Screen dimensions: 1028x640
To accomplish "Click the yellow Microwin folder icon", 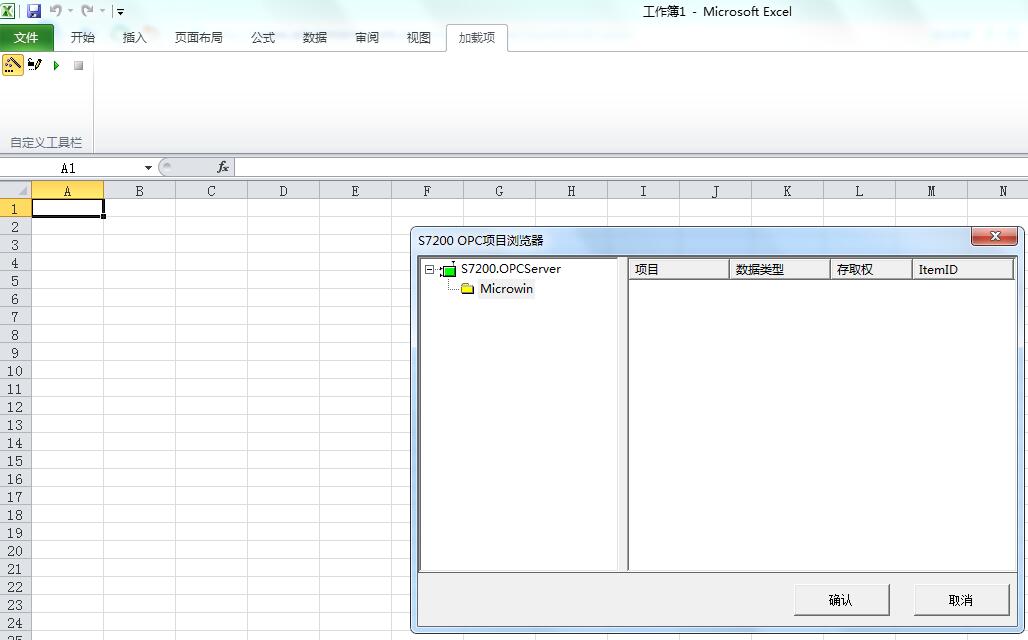I will coord(467,289).
